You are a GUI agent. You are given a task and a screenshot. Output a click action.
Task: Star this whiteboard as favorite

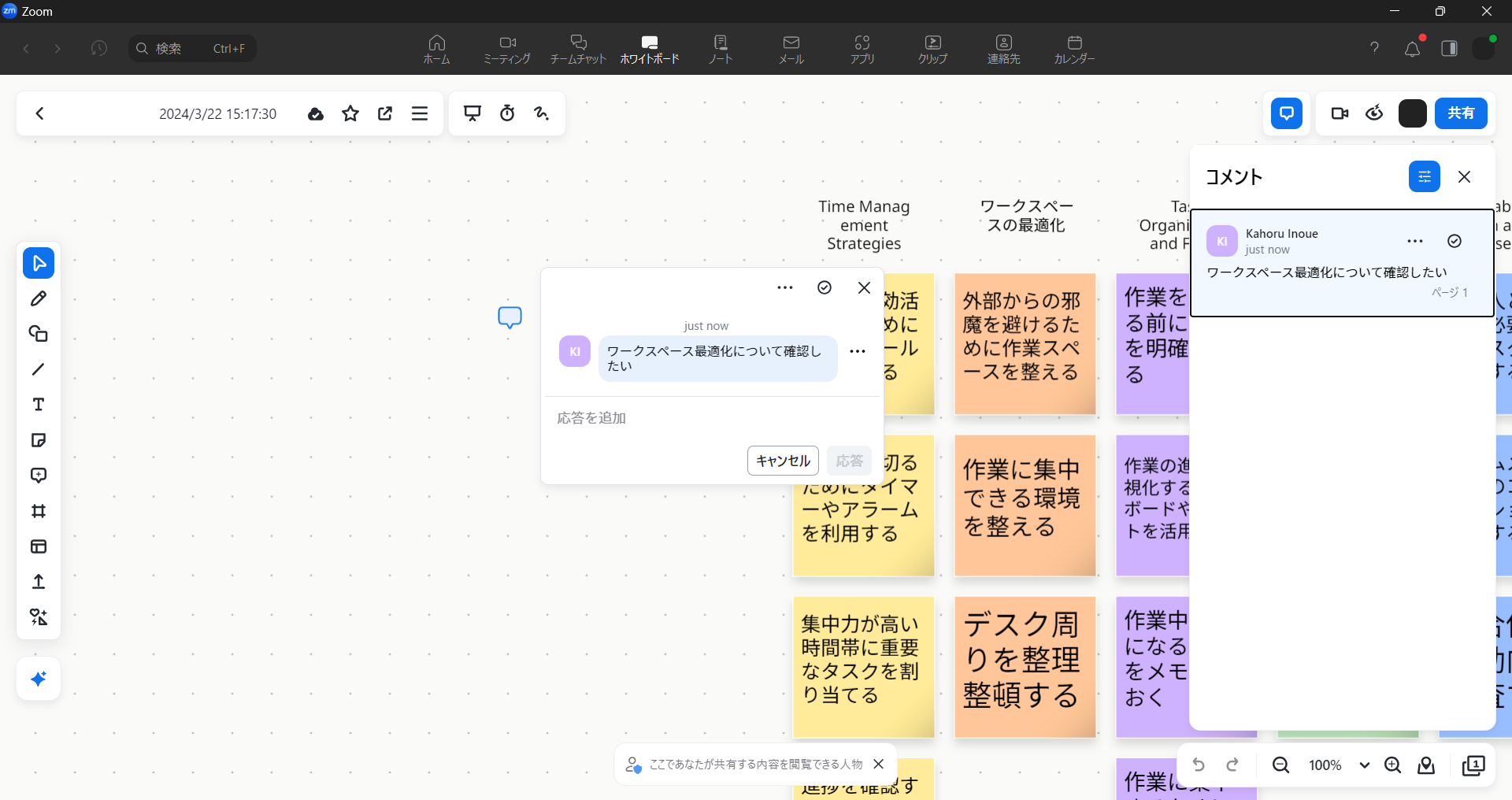[350, 113]
